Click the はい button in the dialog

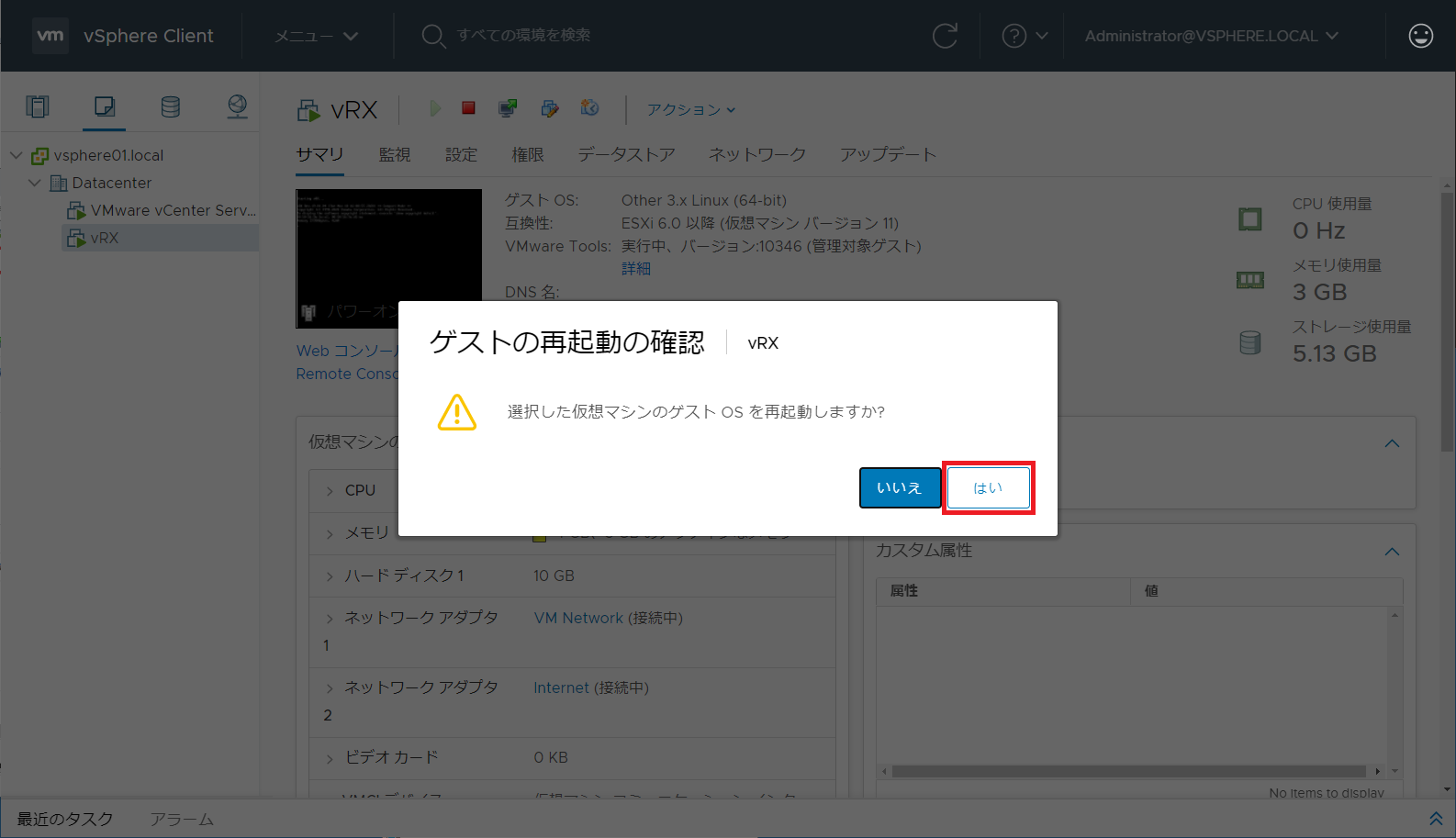pos(988,487)
